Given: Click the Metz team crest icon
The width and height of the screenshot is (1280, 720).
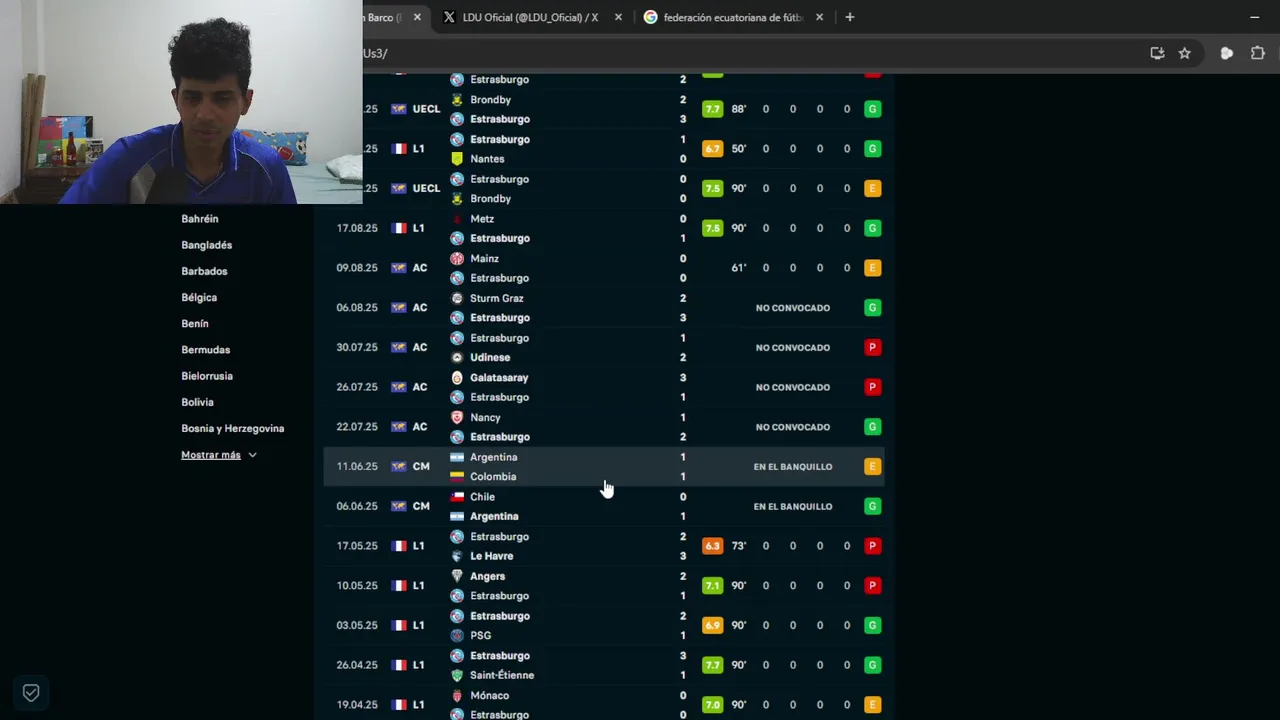Looking at the screenshot, I should (457, 219).
